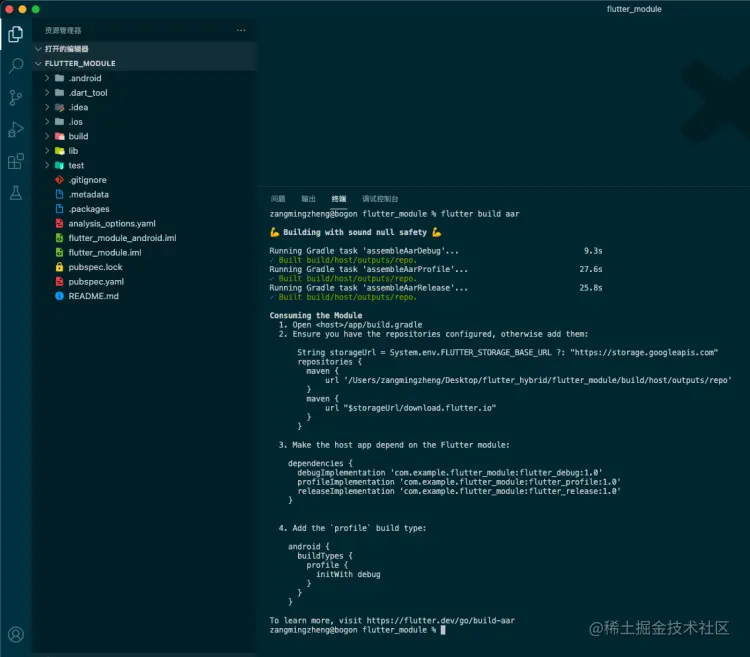Open the build-aar flutter.dev link
The height and width of the screenshot is (657, 750).
coord(441,621)
